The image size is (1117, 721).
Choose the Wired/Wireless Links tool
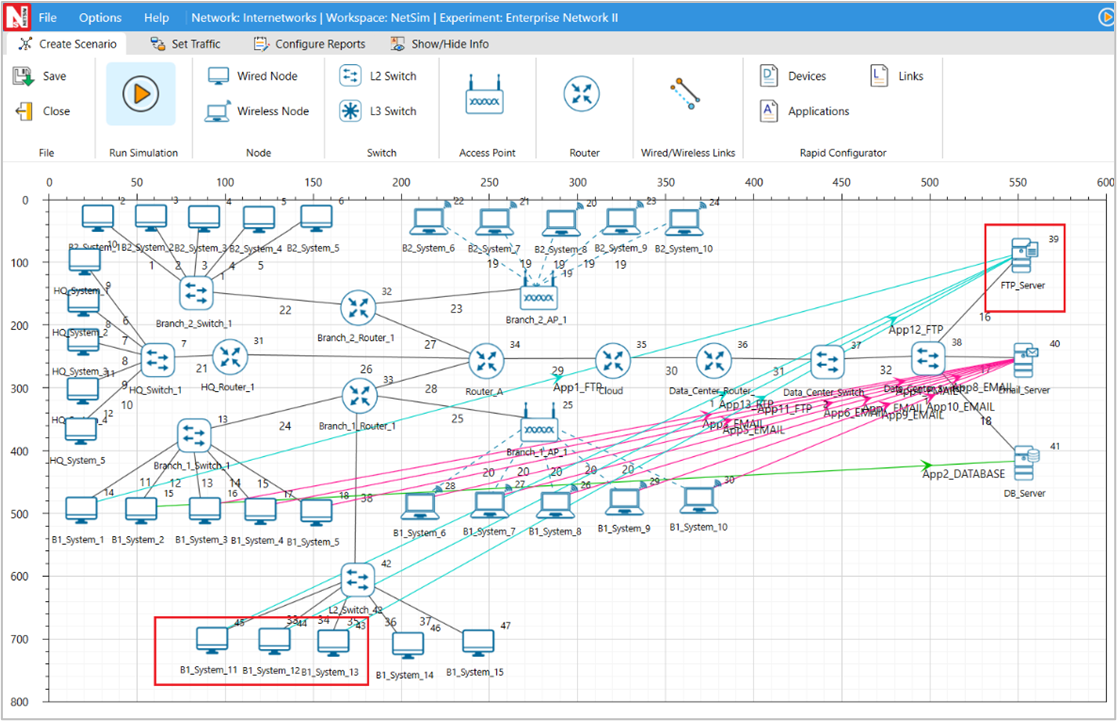pyautogui.click(x=686, y=94)
